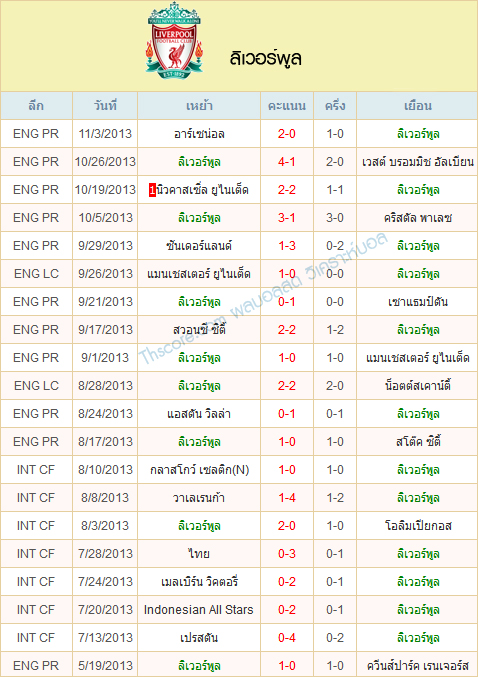Select away team โอลิมเปียกอส
This screenshot has height=677, width=478.
(418, 526)
